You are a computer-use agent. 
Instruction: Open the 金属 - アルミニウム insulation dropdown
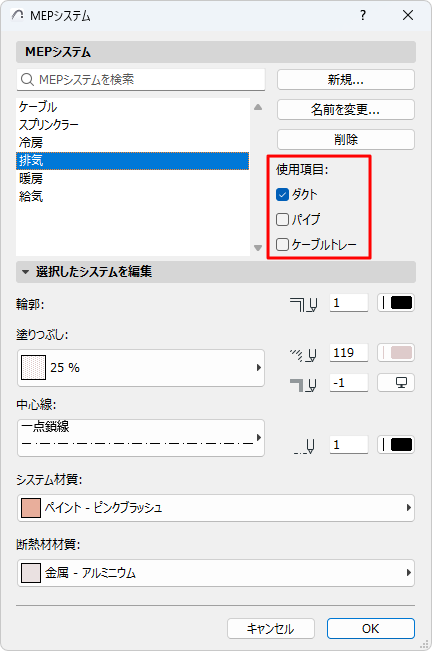pos(216,573)
